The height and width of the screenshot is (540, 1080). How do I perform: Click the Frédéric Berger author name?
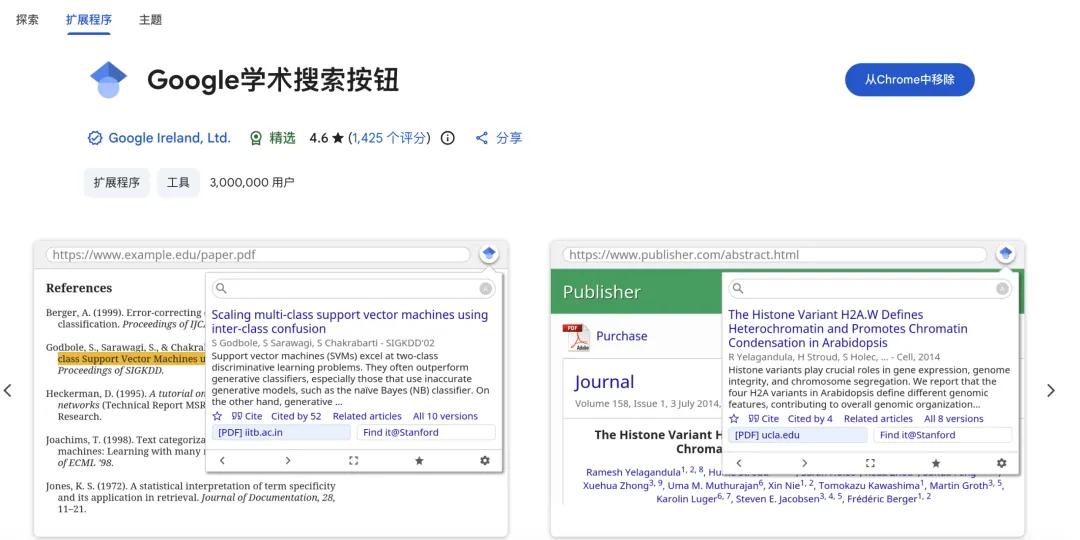pos(884,499)
